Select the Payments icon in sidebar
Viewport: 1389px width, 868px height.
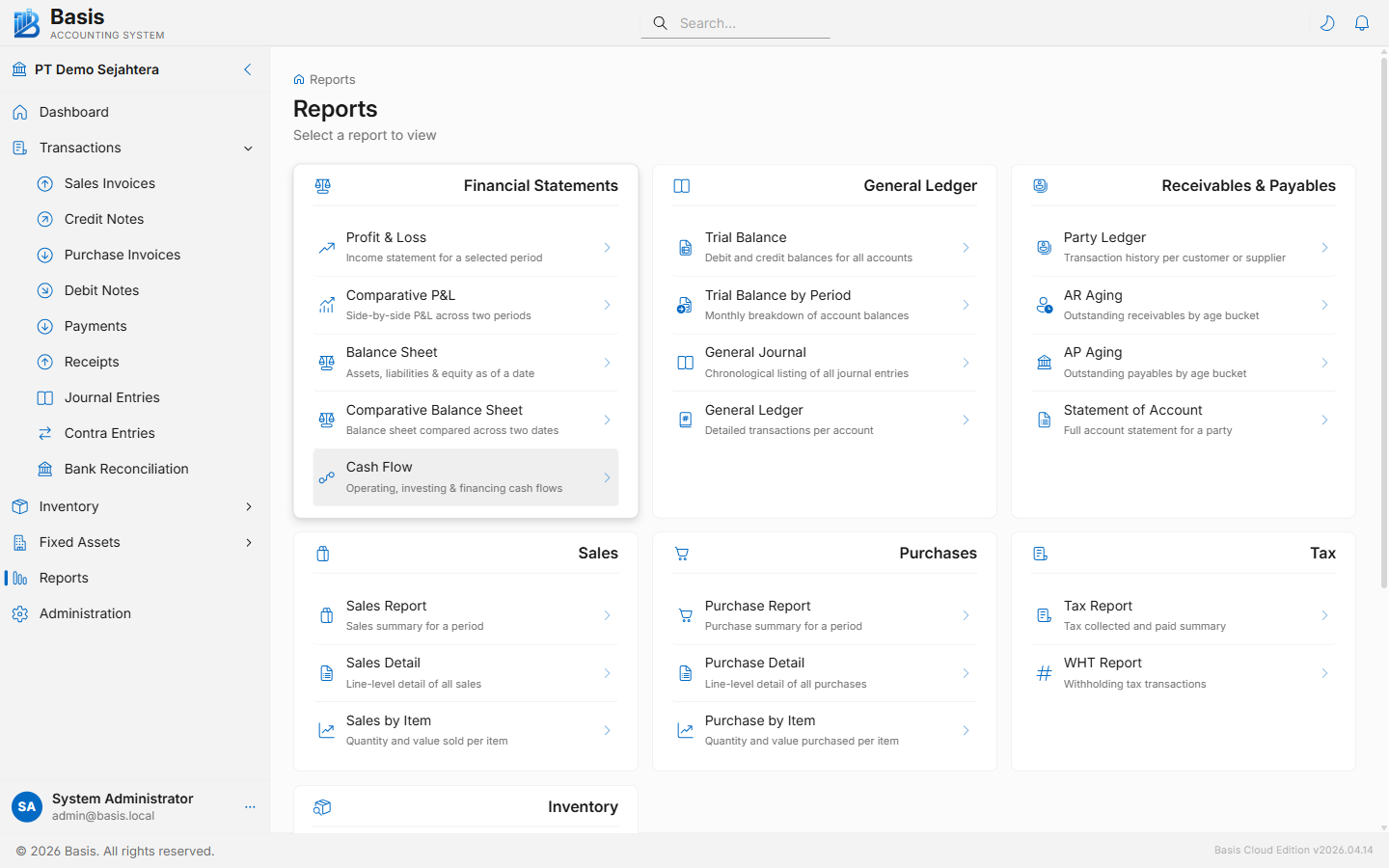coord(44,326)
